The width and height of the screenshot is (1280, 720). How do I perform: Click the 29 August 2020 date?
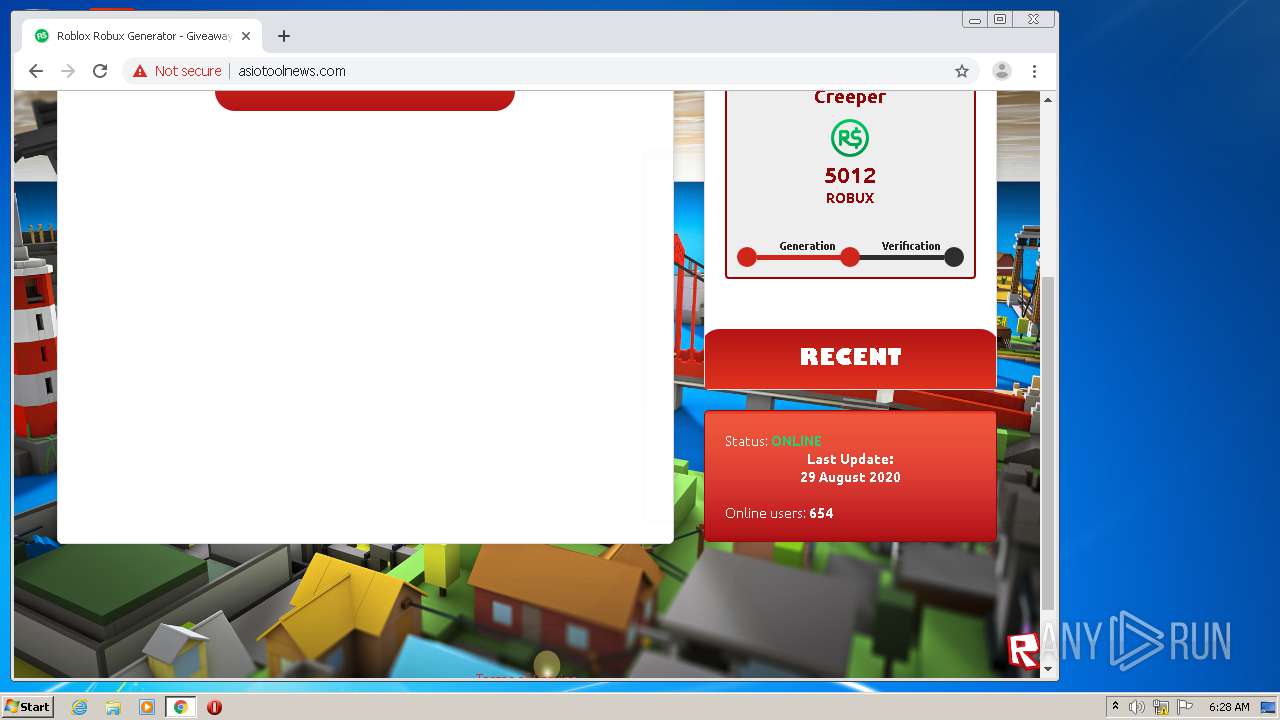point(850,478)
